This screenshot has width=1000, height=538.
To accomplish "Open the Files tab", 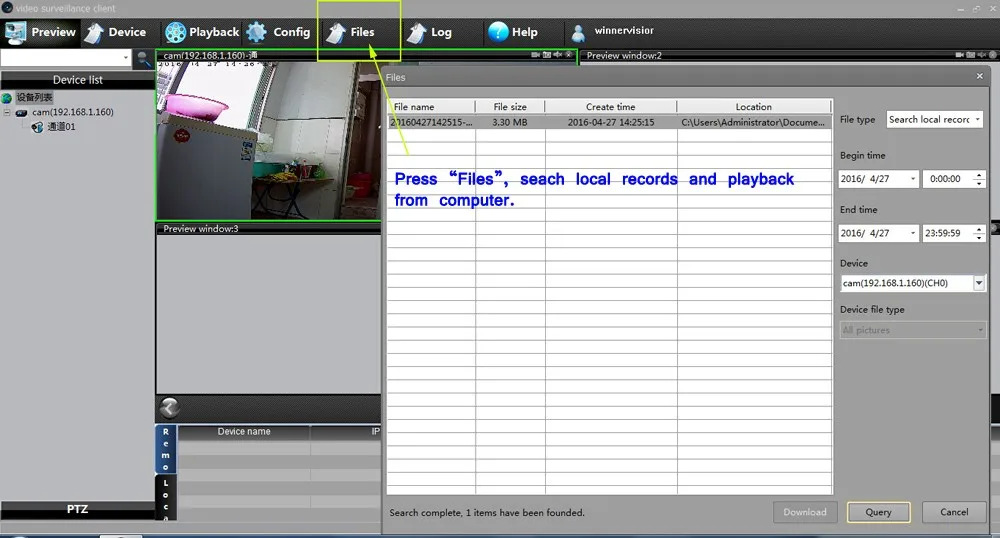I will click(x=350, y=32).
